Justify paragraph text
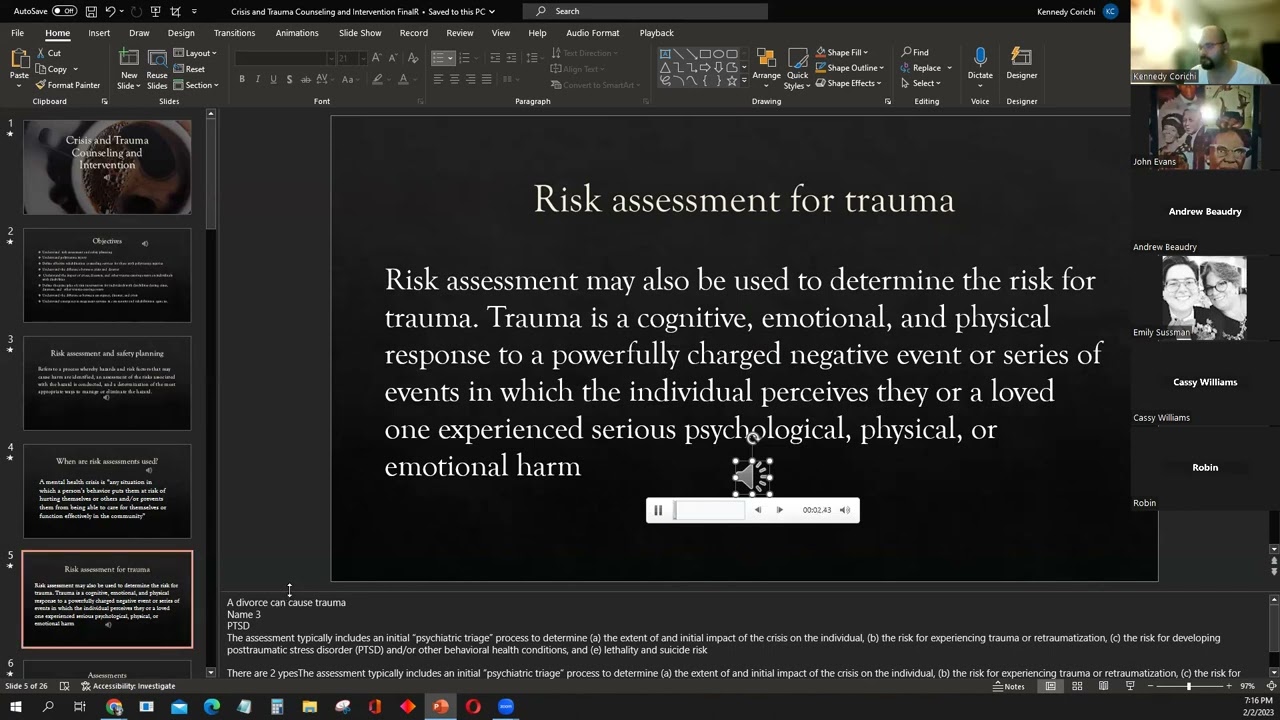The height and width of the screenshot is (720, 1280). point(486,79)
